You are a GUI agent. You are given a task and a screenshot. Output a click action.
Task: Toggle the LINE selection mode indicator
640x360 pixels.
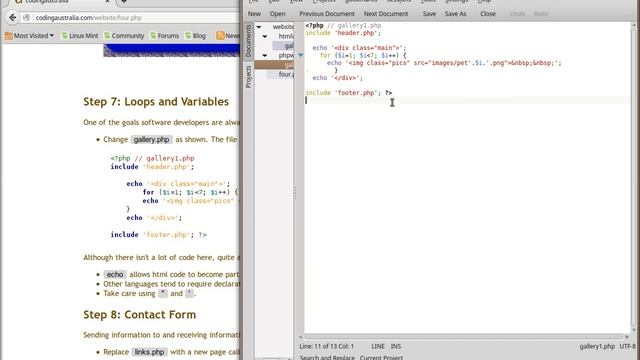(x=378, y=347)
